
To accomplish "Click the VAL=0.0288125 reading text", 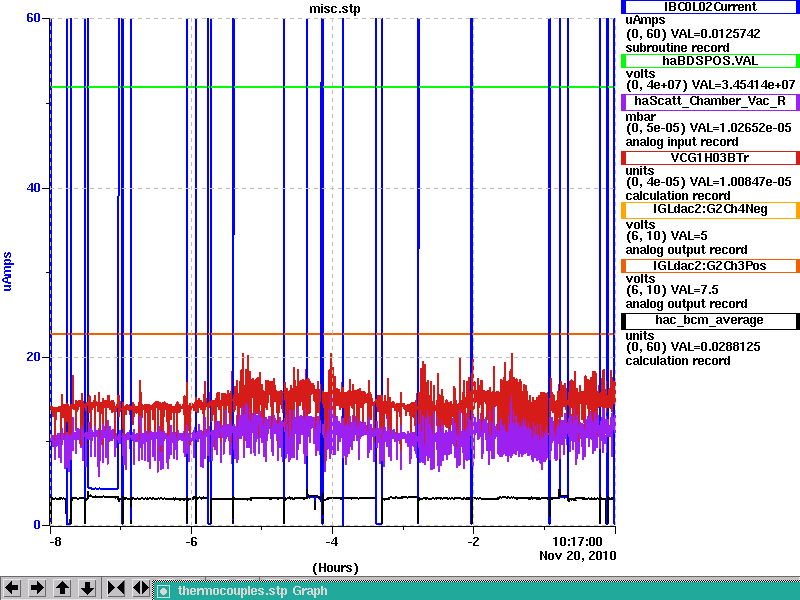I will (715, 347).
